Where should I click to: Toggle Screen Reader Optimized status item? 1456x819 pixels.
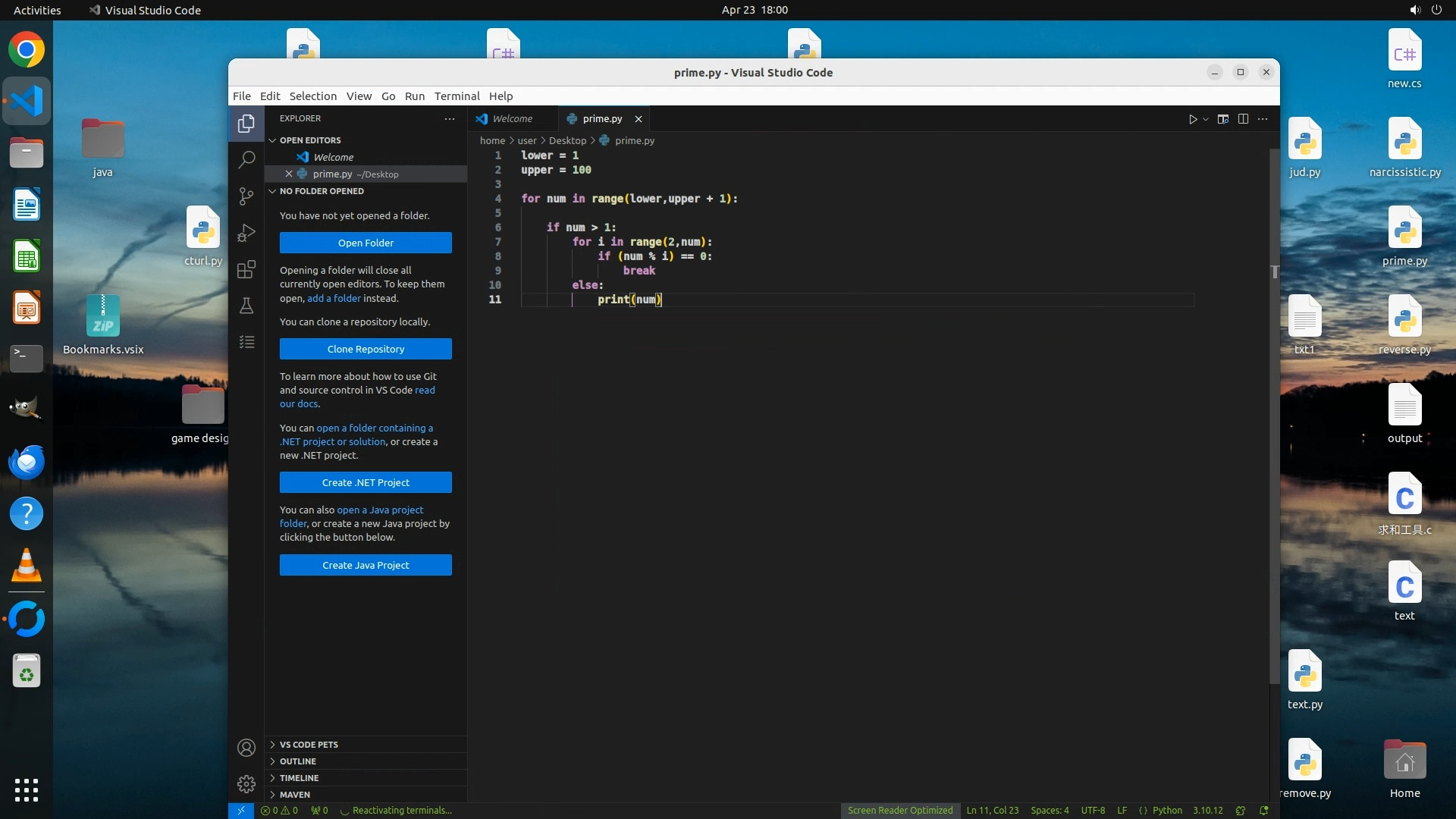[899, 811]
